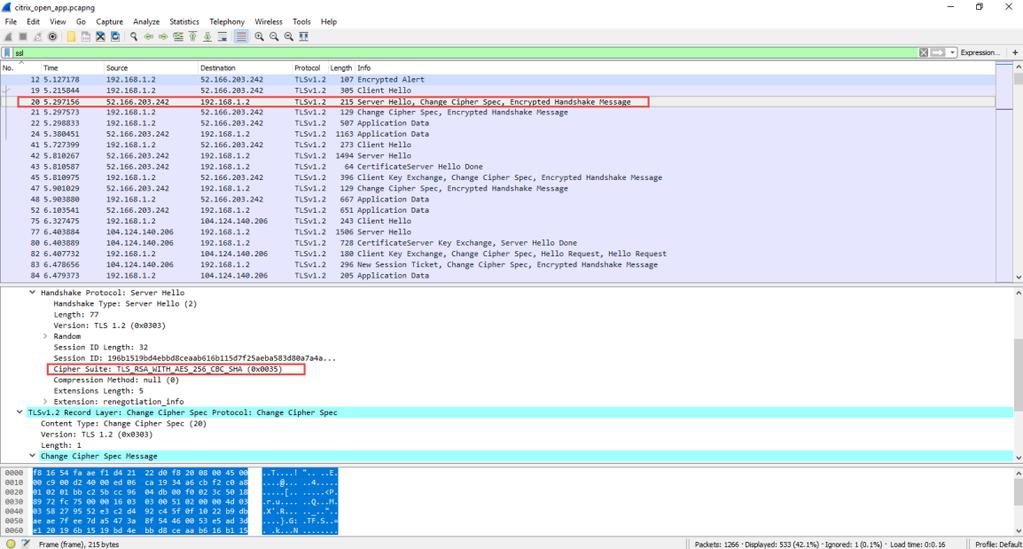Zoom out on packet text
Image resolution: width=1023 pixels, height=549 pixels.
pos(274,37)
